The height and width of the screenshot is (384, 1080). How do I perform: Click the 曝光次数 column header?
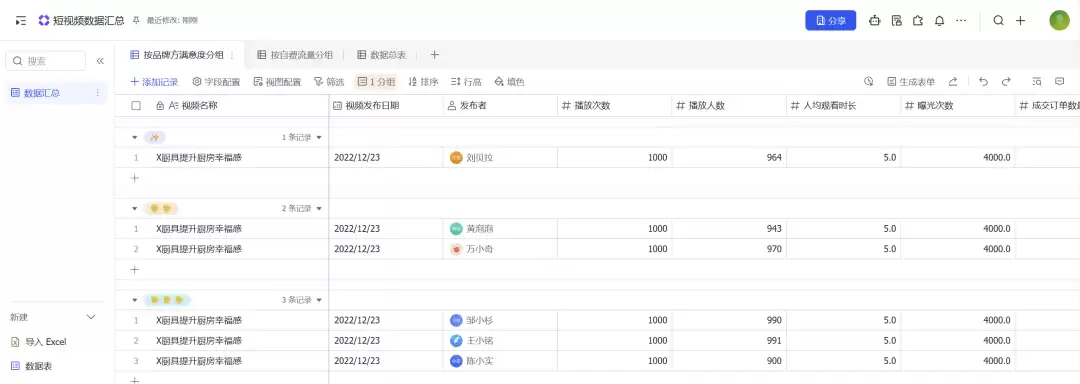pyautogui.click(x=958, y=105)
